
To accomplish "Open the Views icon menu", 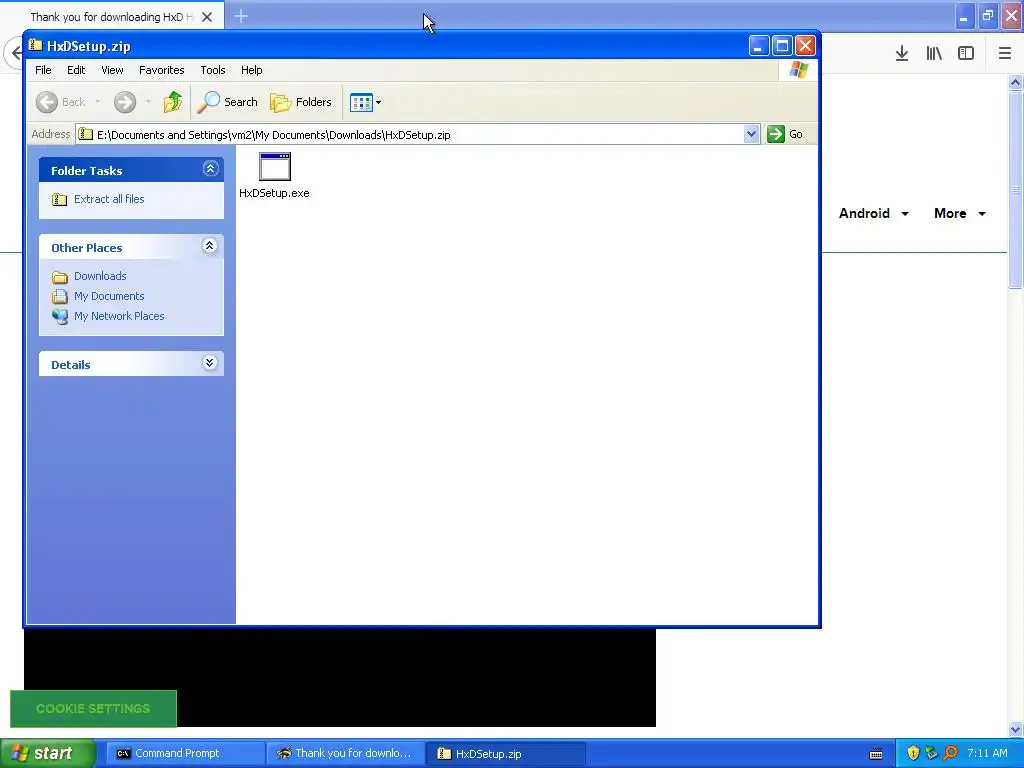I will coord(365,102).
